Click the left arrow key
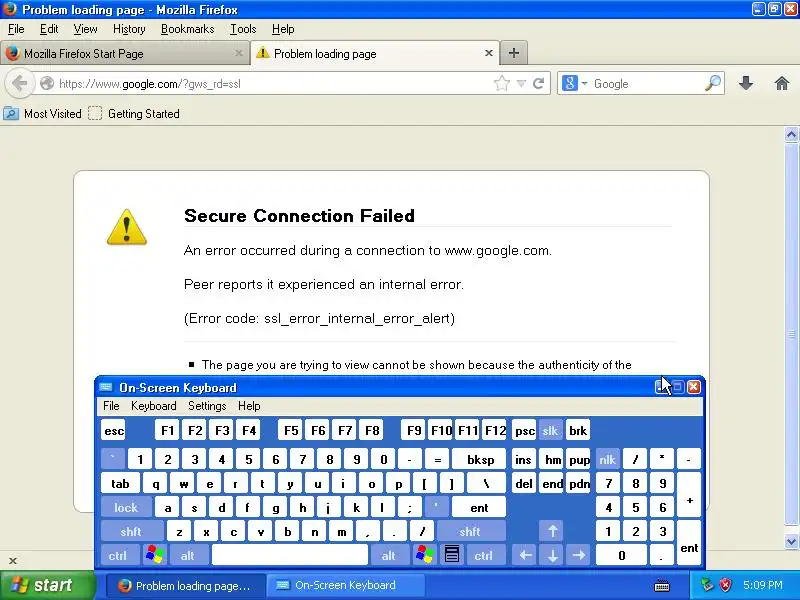This screenshot has width=800, height=600. pos(525,555)
